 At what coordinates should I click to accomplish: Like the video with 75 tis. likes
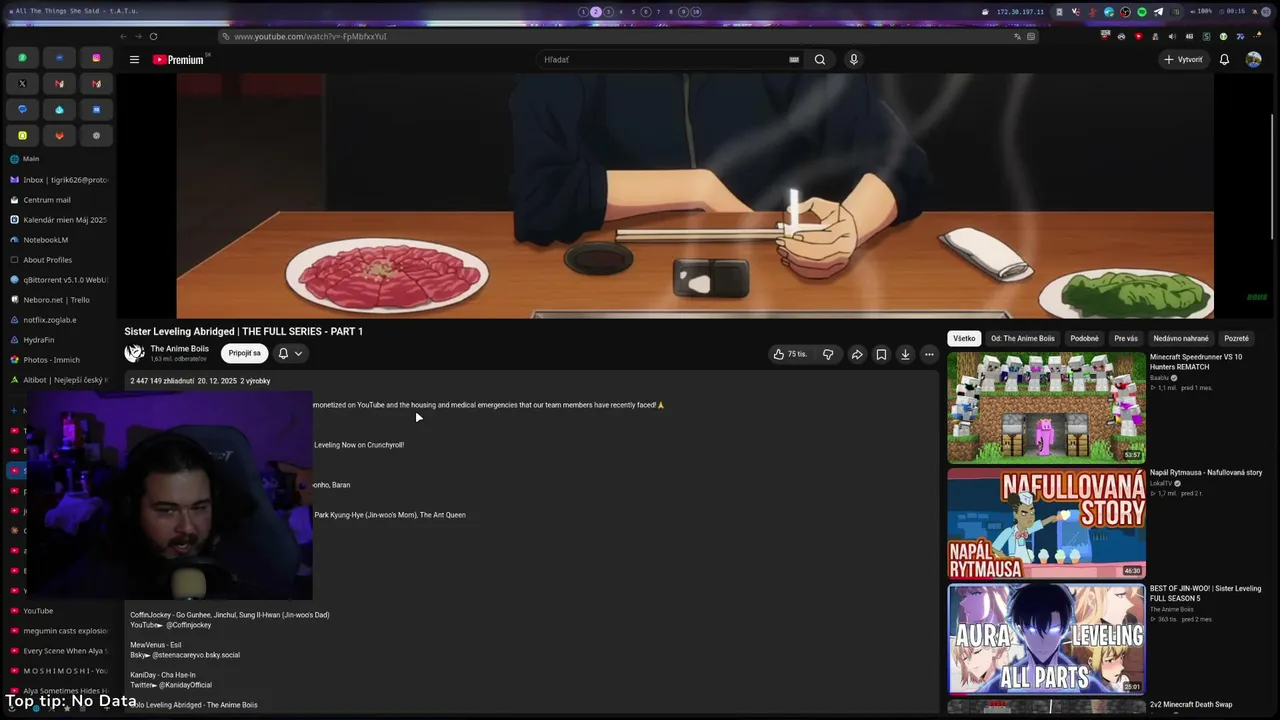point(789,354)
